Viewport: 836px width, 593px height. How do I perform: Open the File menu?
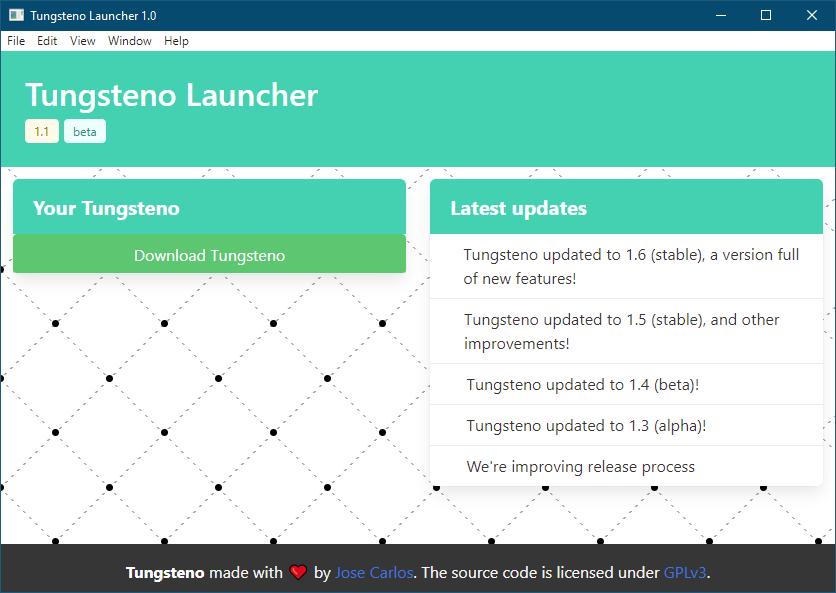[16, 41]
